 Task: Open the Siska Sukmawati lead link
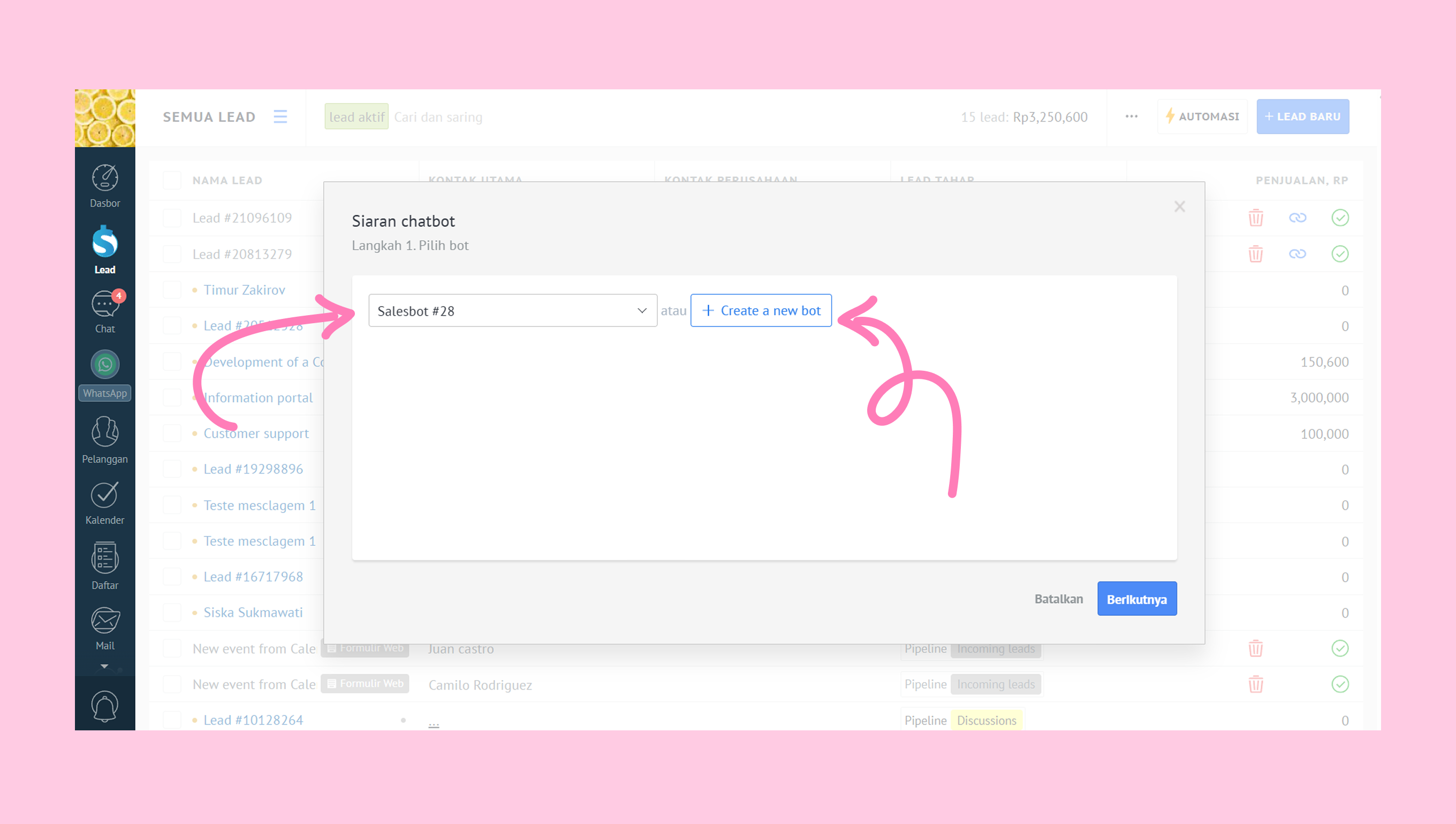(253, 612)
